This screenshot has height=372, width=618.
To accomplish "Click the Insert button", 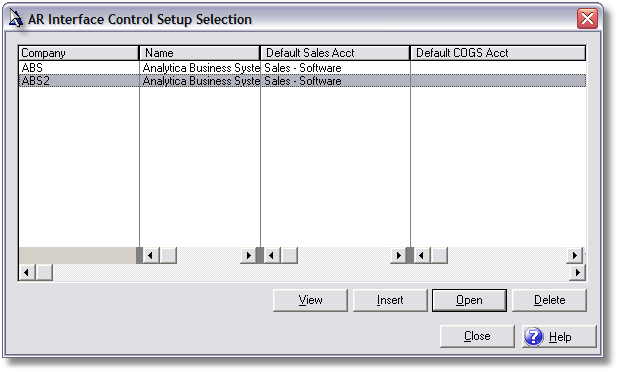I will 390,300.
